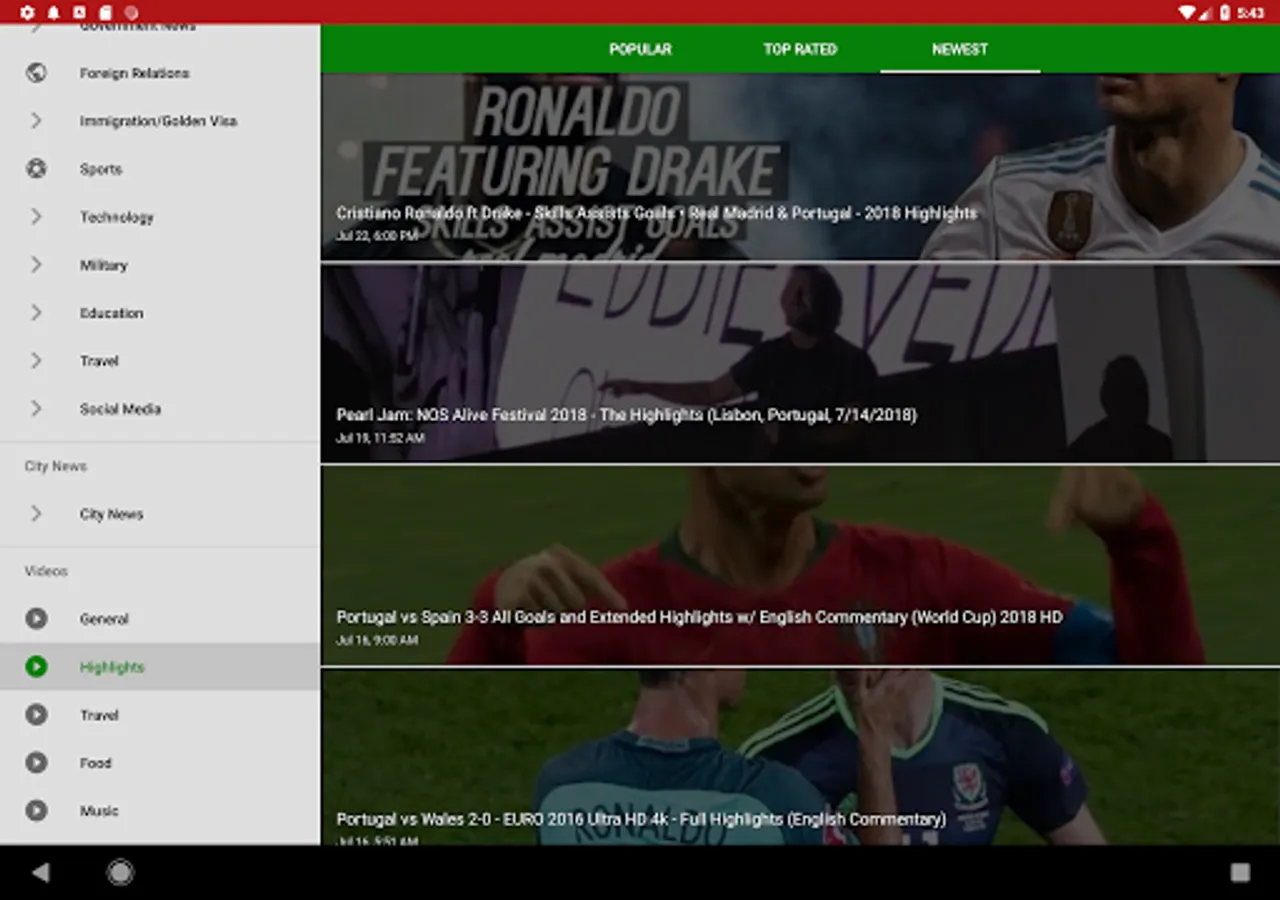Expand the news Travel category chevron

coord(36,361)
